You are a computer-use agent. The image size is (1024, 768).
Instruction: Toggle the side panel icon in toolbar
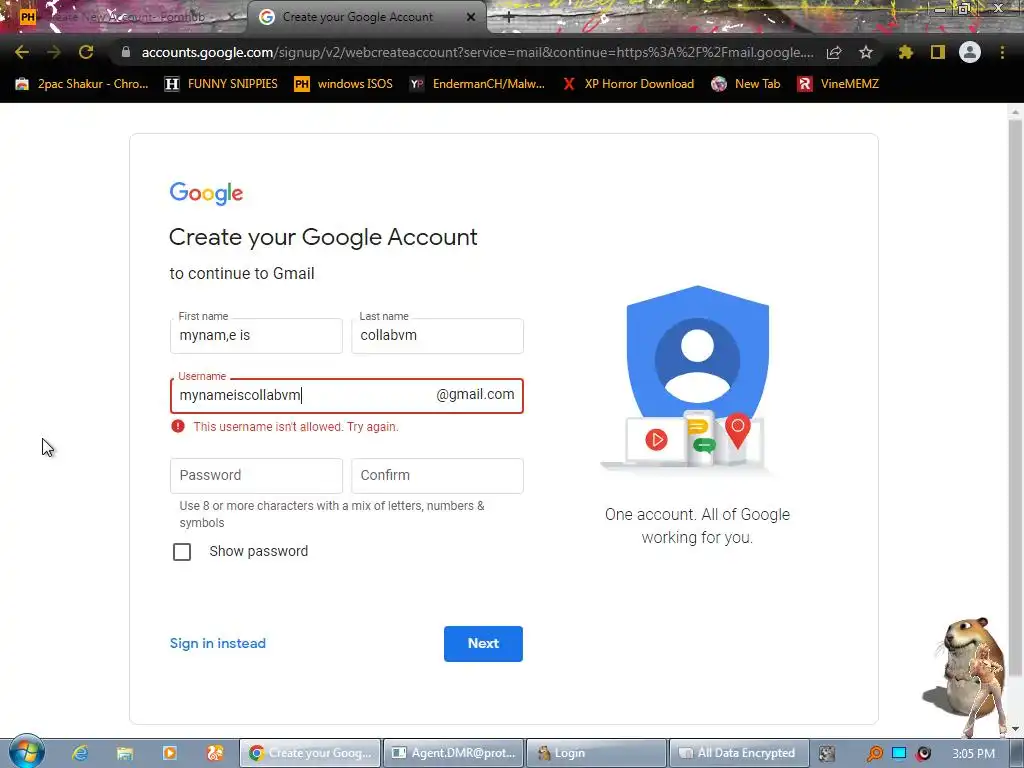pos(938,52)
